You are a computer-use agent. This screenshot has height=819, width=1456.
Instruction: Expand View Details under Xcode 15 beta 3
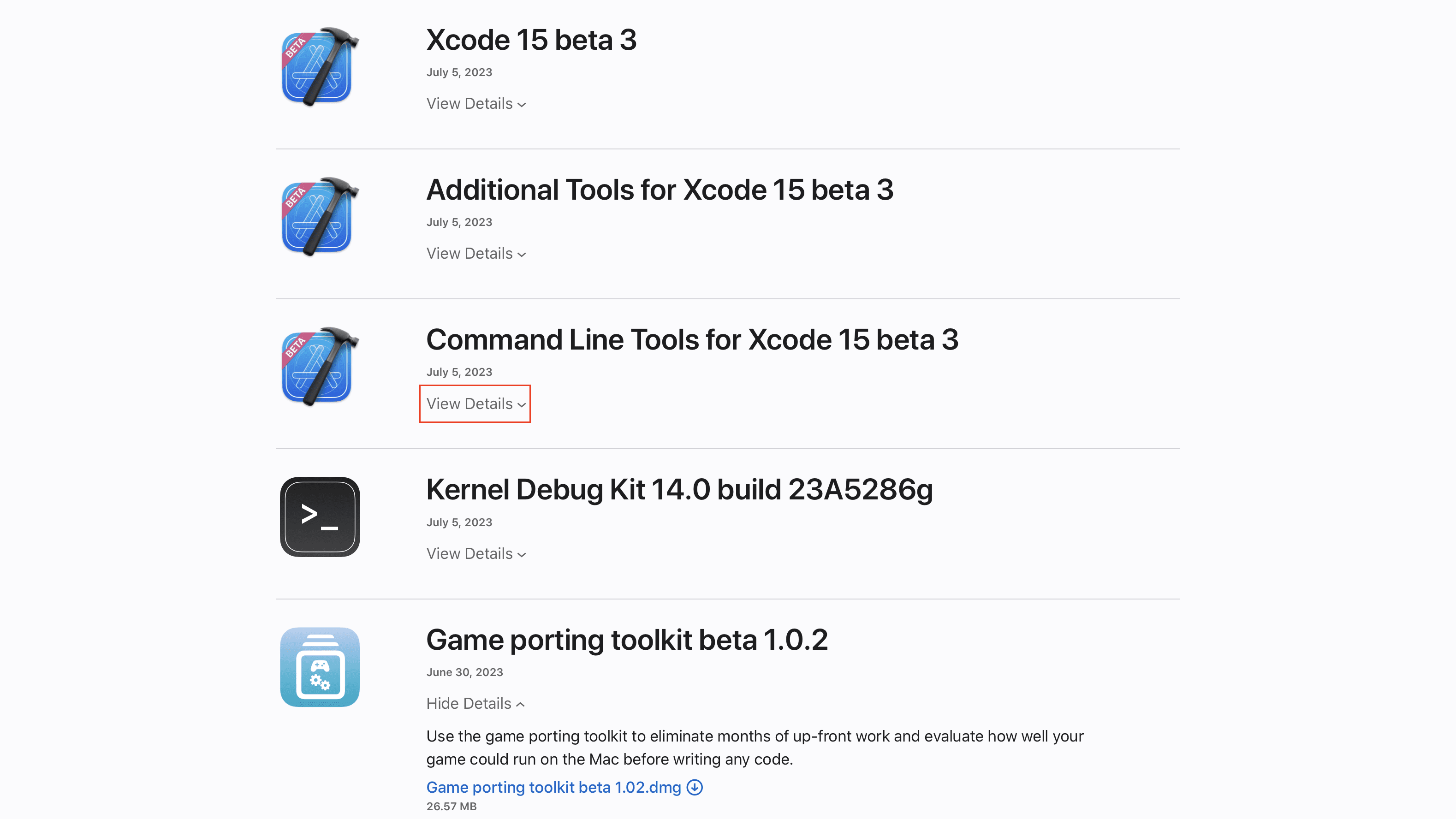coord(476,104)
